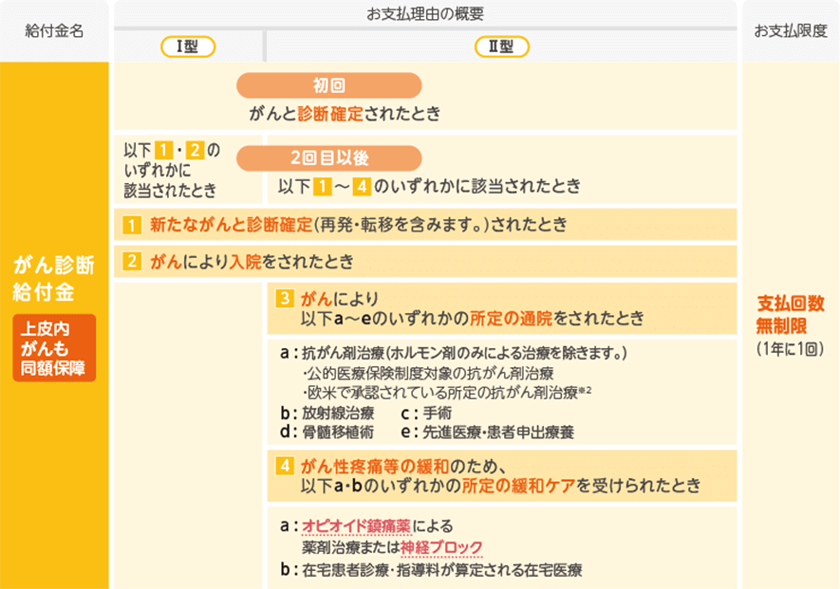The height and width of the screenshot is (589, 840).
Task: Open the お支払限度 column header
Action: tap(791, 28)
